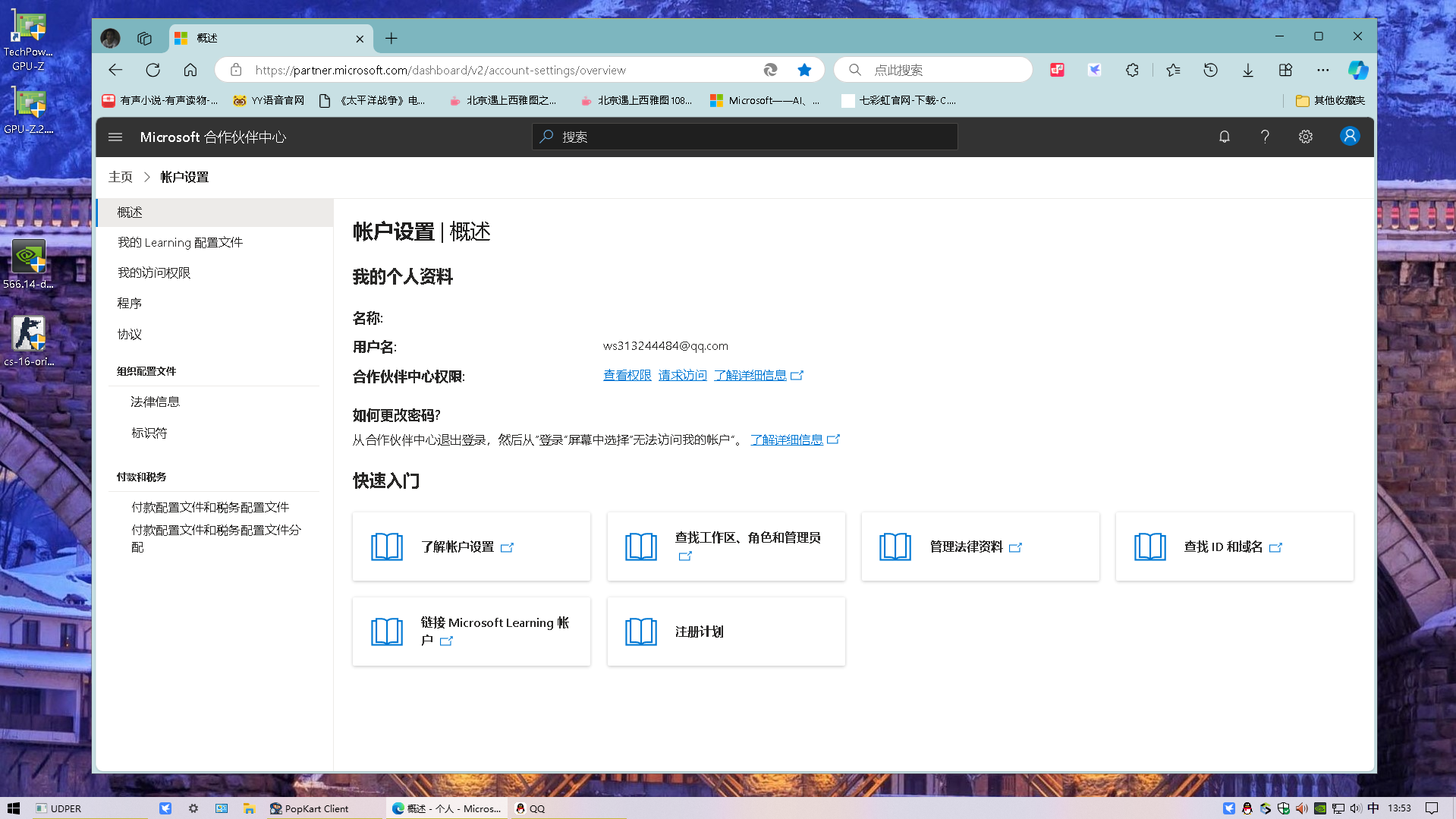
Task: Open the tab actions workspace icon
Action: point(144,38)
